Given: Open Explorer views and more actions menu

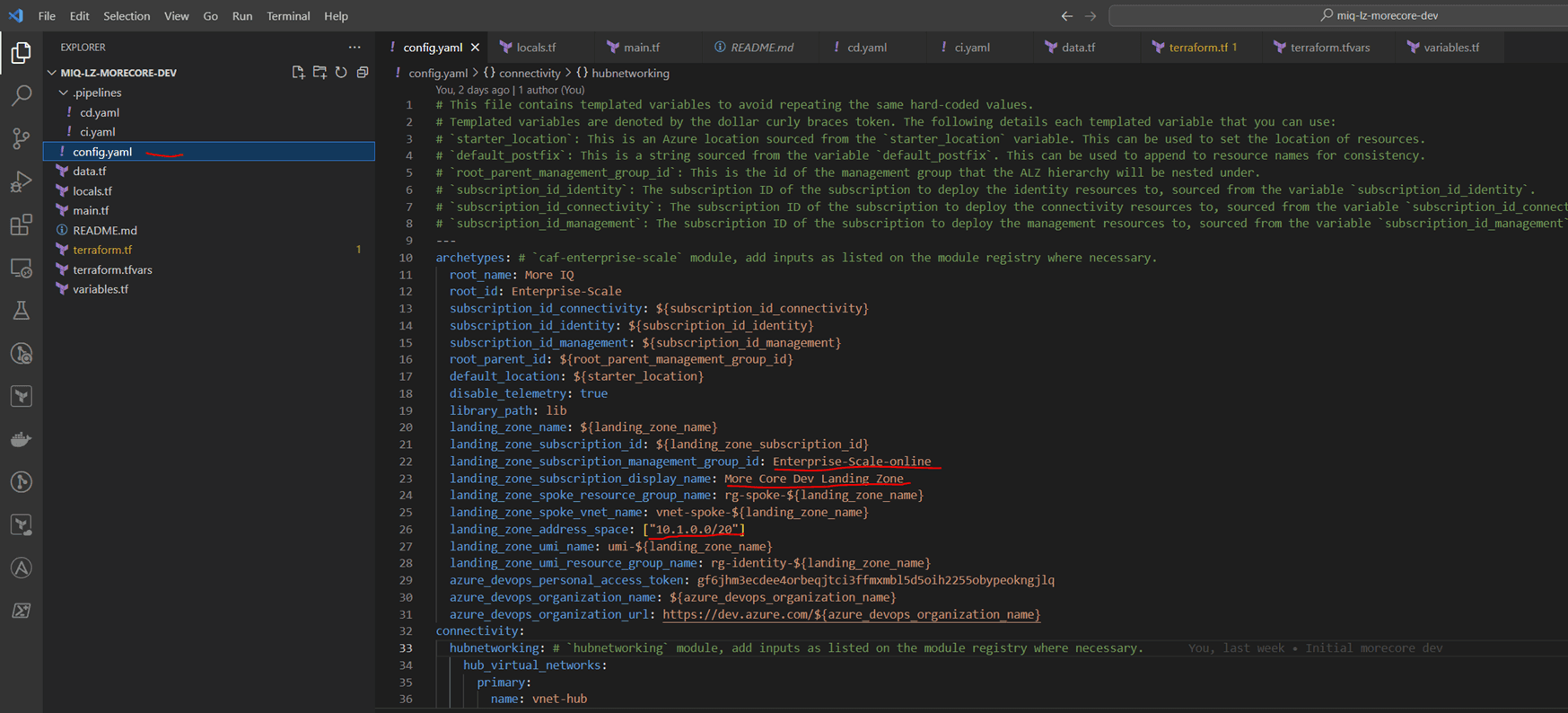Looking at the screenshot, I should [355, 48].
